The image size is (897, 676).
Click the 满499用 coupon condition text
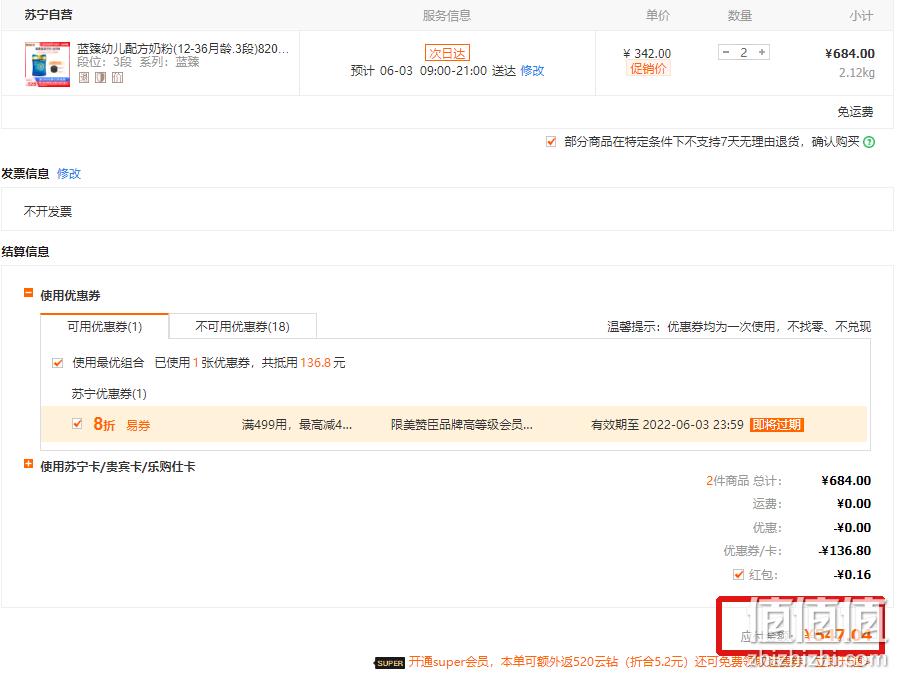pos(296,425)
